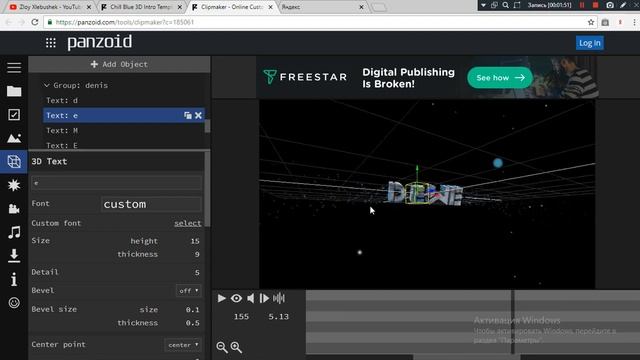The width and height of the screenshot is (640, 360).
Task: Open the Bevel off dropdown
Action: coord(189,291)
